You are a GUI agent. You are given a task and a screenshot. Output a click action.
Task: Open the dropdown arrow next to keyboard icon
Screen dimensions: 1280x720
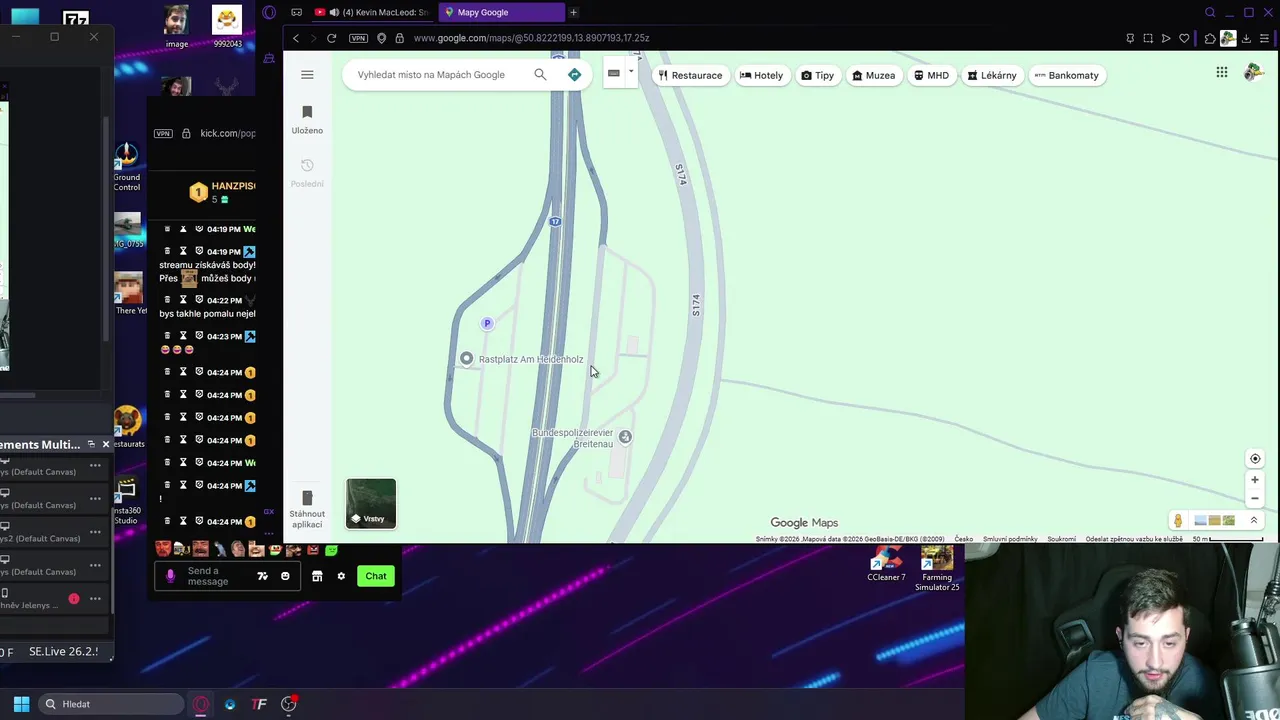tap(630, 72)
